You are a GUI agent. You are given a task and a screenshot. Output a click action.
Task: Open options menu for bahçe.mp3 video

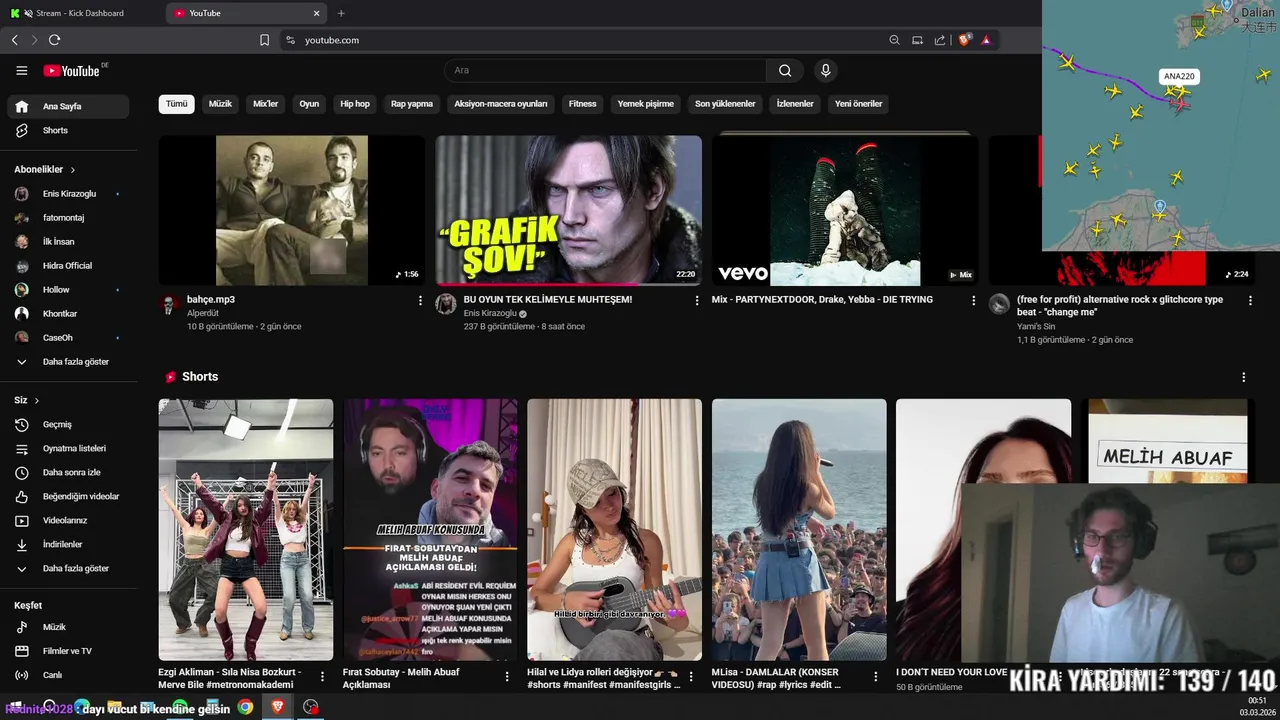(x=420, y=300)
